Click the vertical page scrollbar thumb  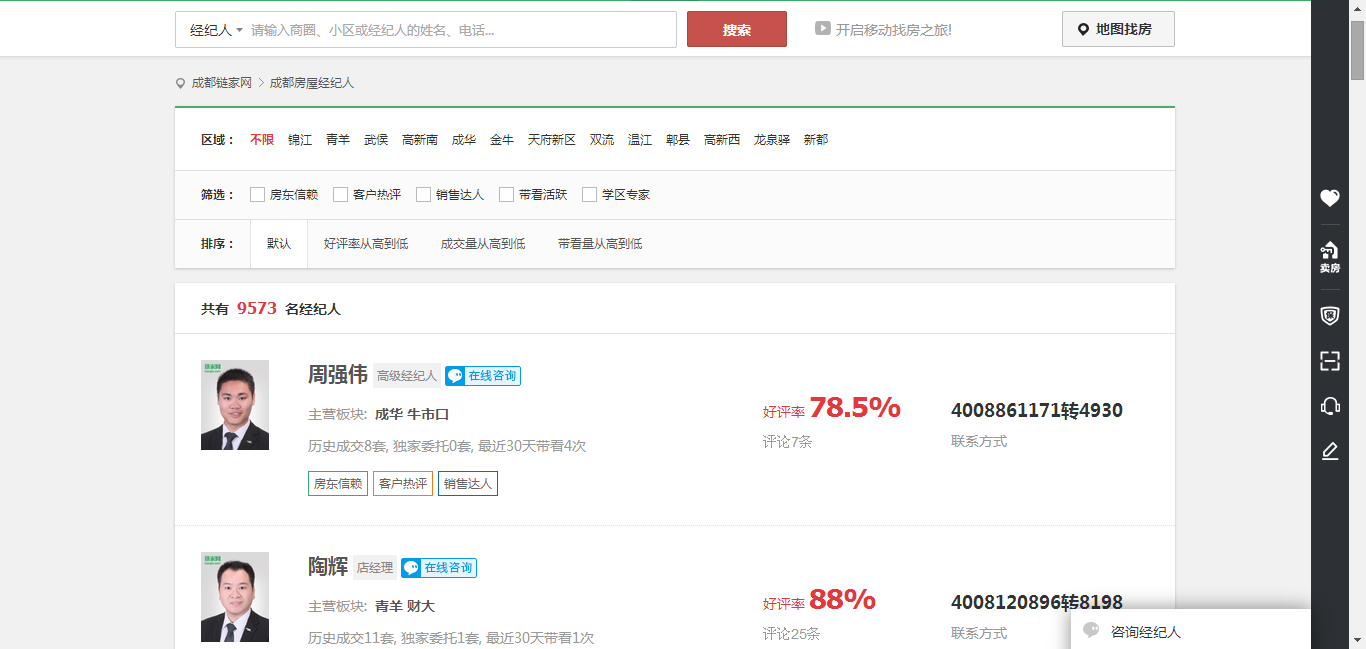[1357, 48]
